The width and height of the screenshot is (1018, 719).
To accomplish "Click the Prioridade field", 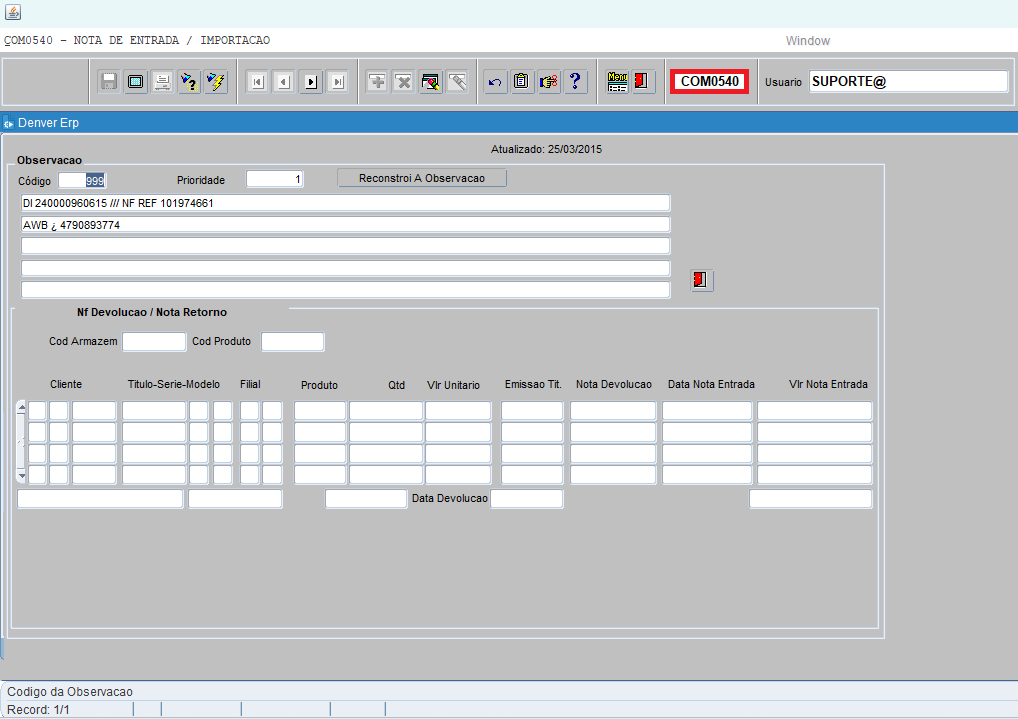I will pyautogui.click(x=275, y=179).
